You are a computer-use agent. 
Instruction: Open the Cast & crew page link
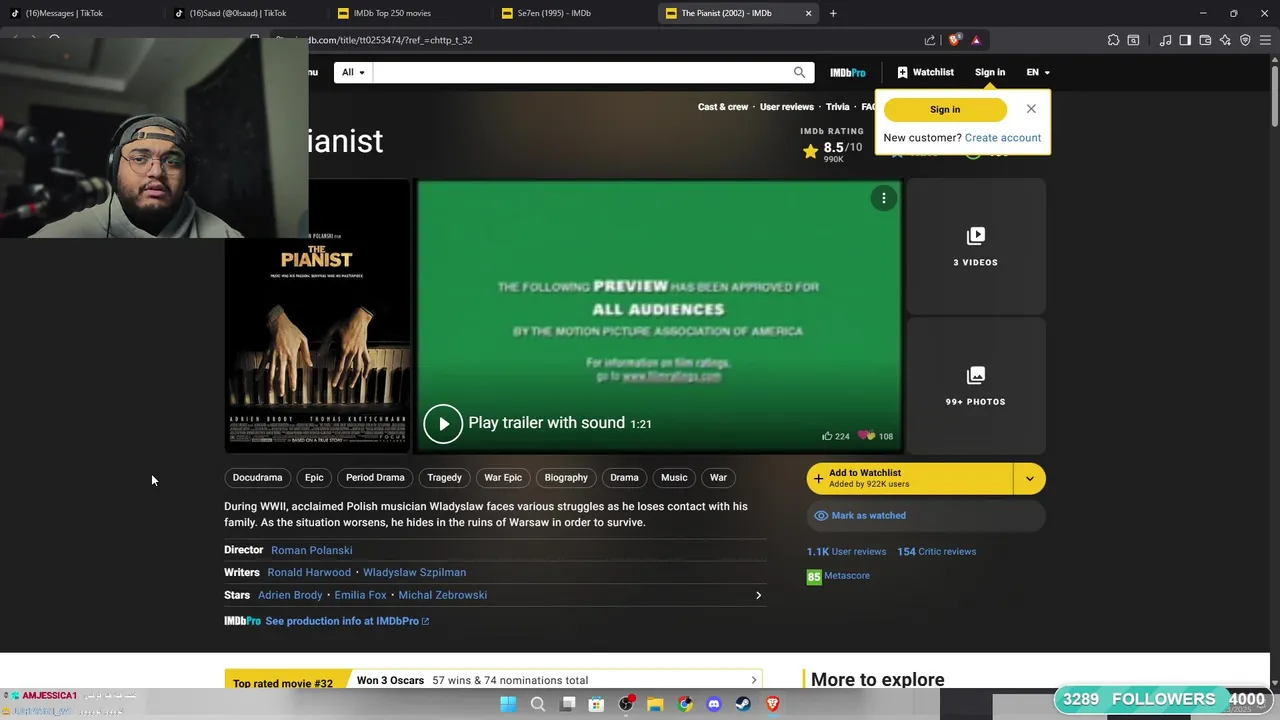coord(723,107)
